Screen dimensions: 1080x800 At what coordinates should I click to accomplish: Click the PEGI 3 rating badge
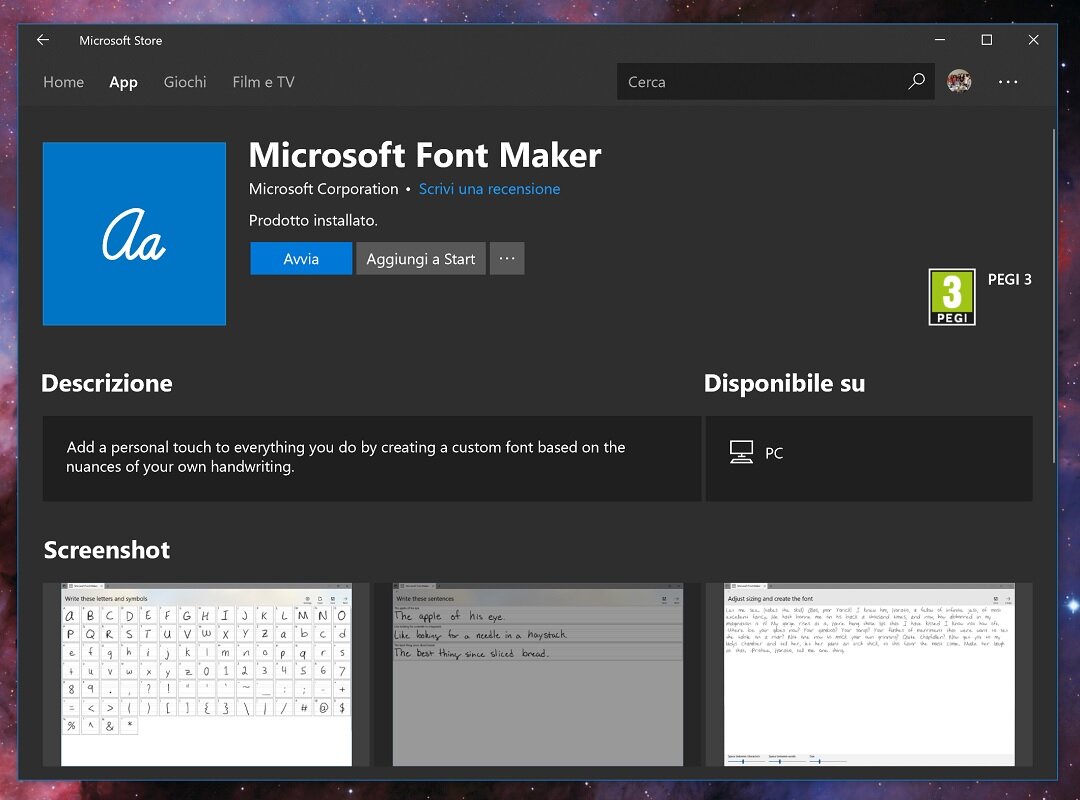[951, 296]
